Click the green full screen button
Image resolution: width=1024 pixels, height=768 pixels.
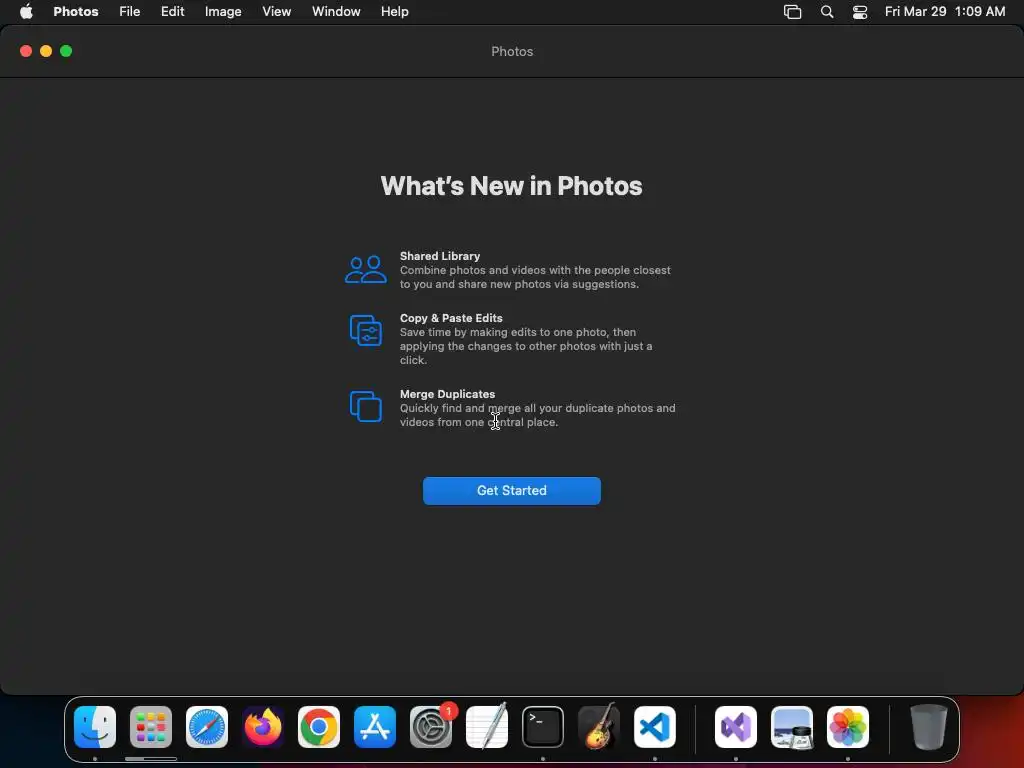(66, 51)
